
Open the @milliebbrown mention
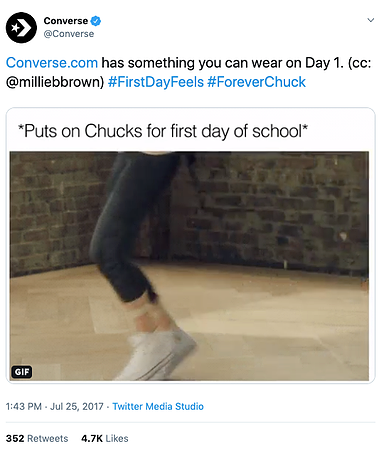[55, 82]
